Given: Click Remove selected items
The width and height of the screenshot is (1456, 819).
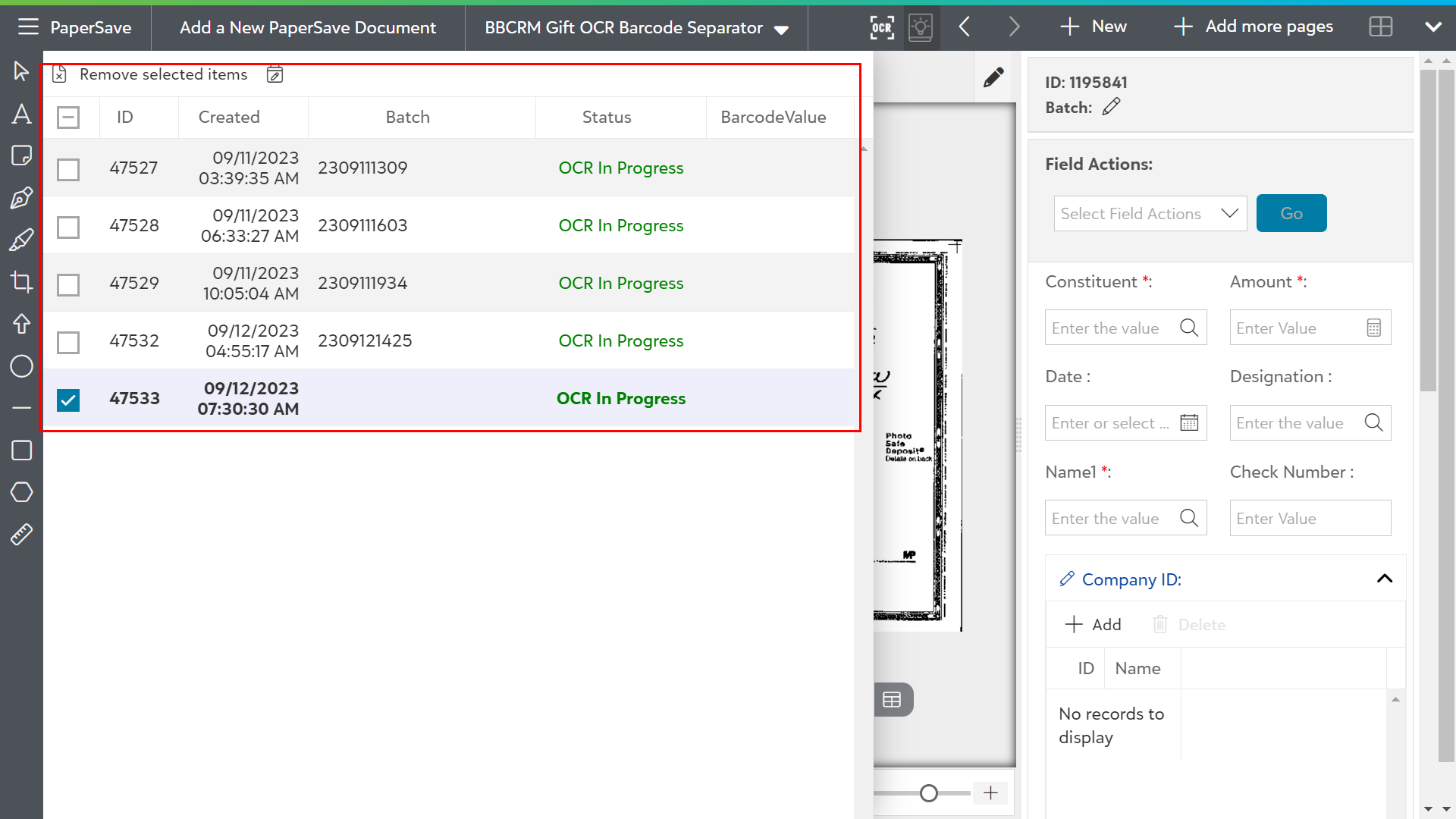Looking at the screenshot, I should pos(163,74).
